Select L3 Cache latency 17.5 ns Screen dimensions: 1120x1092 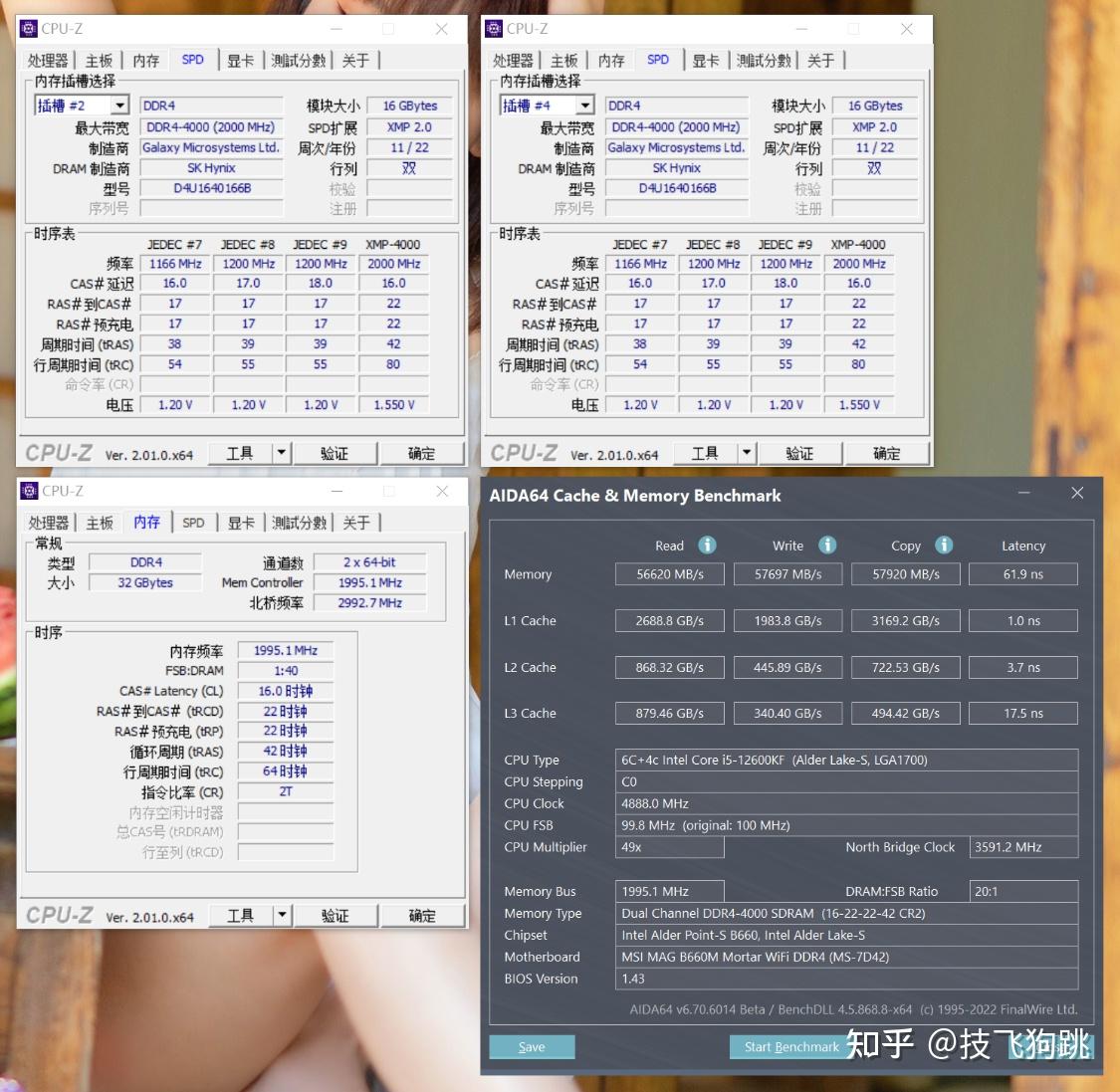1023,713
